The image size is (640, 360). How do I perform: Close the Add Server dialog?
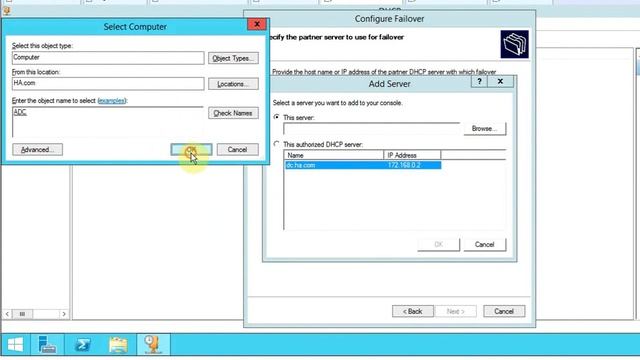tap(500, 82)
